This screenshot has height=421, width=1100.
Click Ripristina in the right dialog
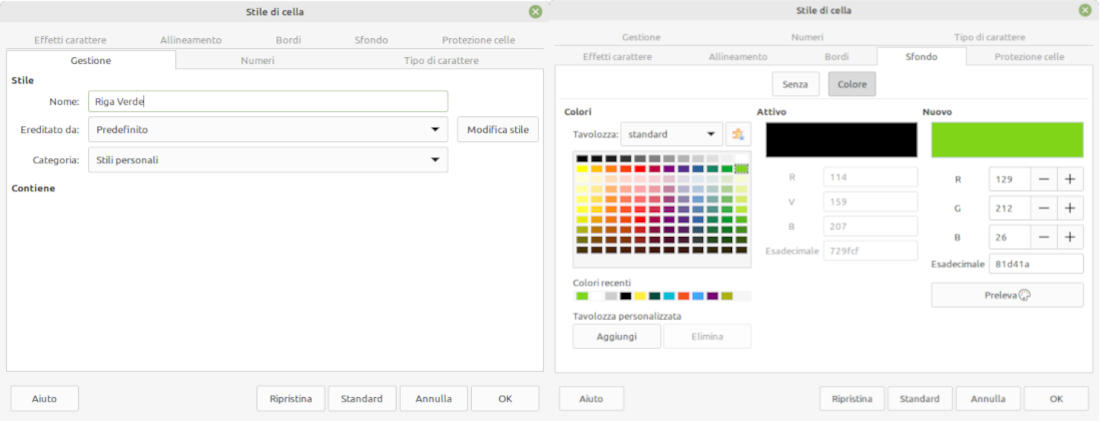tap(852, 399)
